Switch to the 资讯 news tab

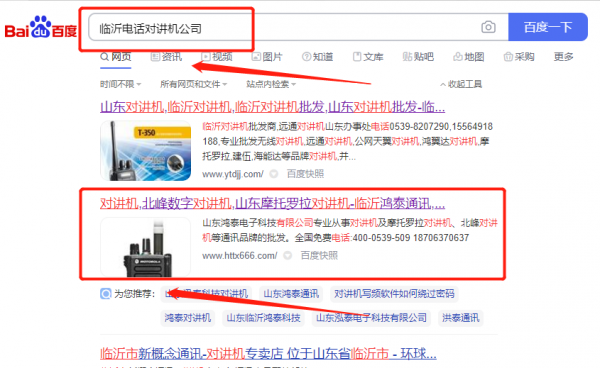point(166,57)
